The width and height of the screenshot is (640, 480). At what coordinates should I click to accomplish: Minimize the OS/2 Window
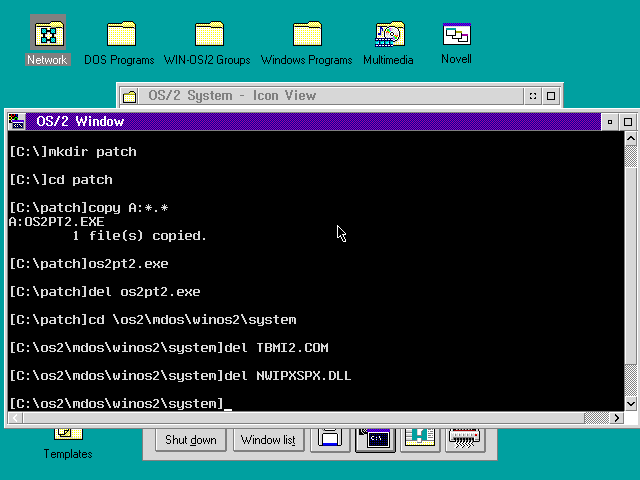(610, 122)
